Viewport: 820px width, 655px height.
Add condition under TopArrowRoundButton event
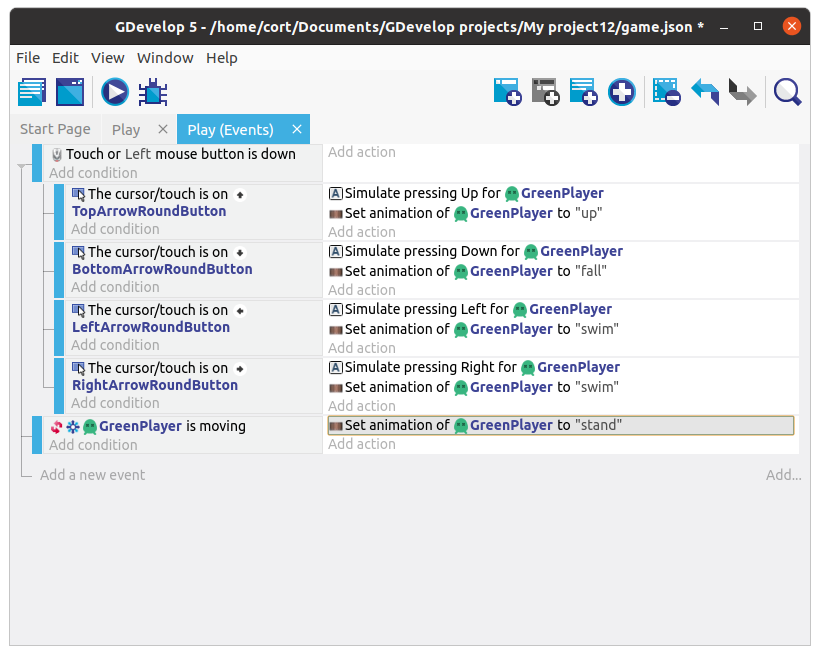[x=115, y=229]
